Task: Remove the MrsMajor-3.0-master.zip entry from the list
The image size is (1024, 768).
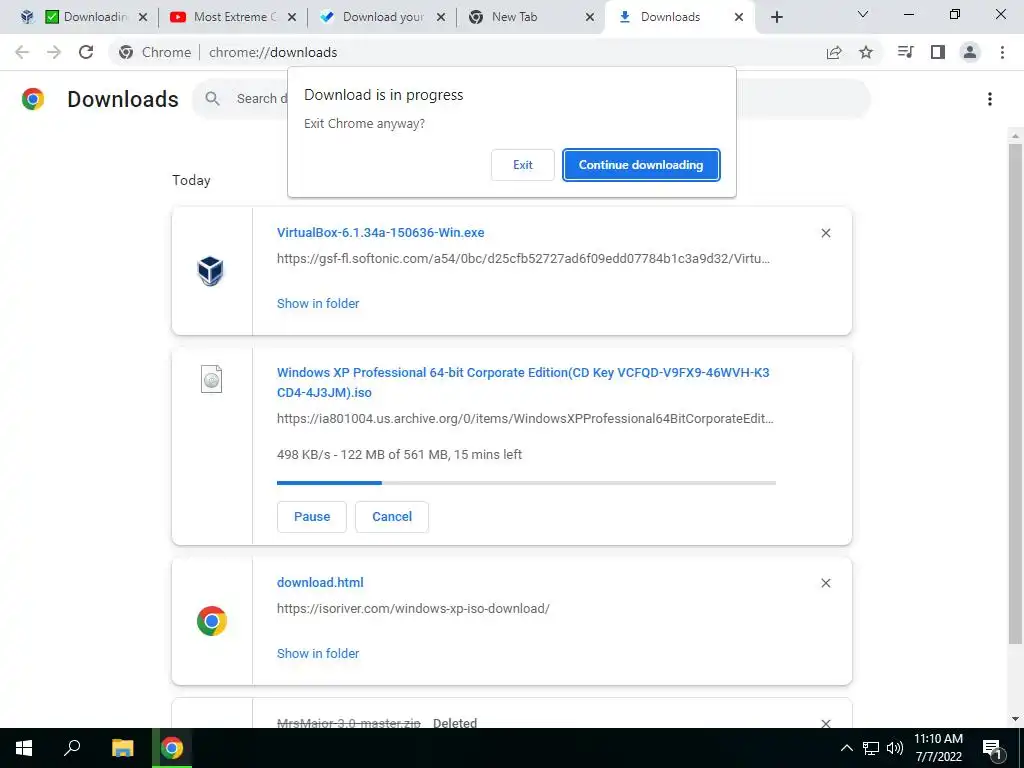Action: point(825,723)
